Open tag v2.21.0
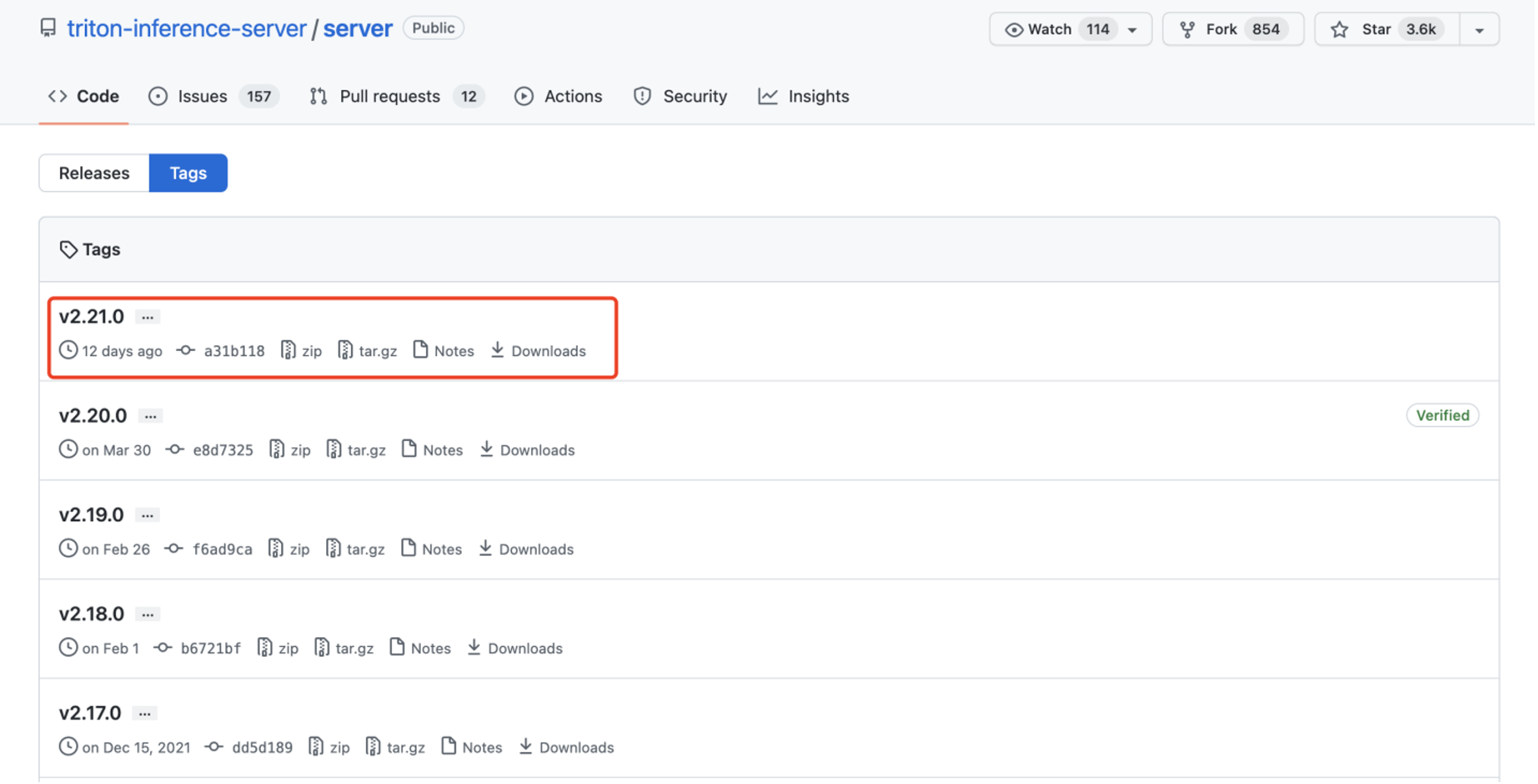The height and width of the screenshot is (784, 1538). point(92,316)
